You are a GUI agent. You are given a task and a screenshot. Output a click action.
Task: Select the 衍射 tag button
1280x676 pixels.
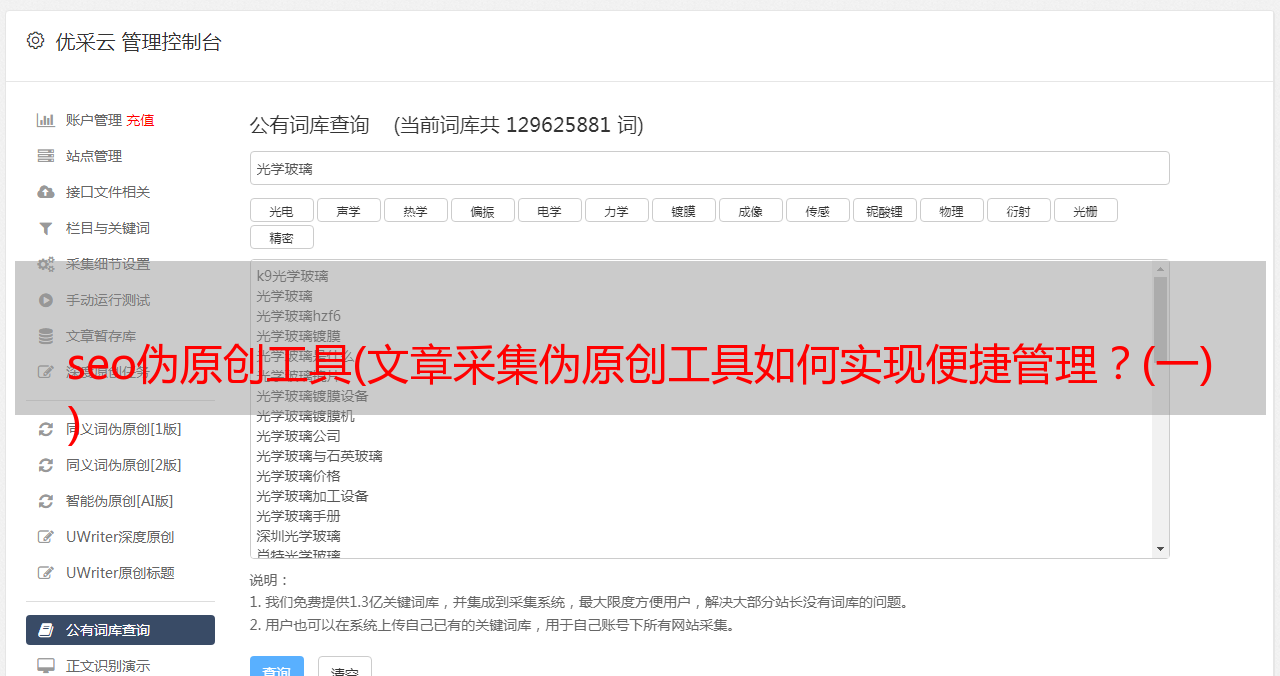(x=1018, y=210)
